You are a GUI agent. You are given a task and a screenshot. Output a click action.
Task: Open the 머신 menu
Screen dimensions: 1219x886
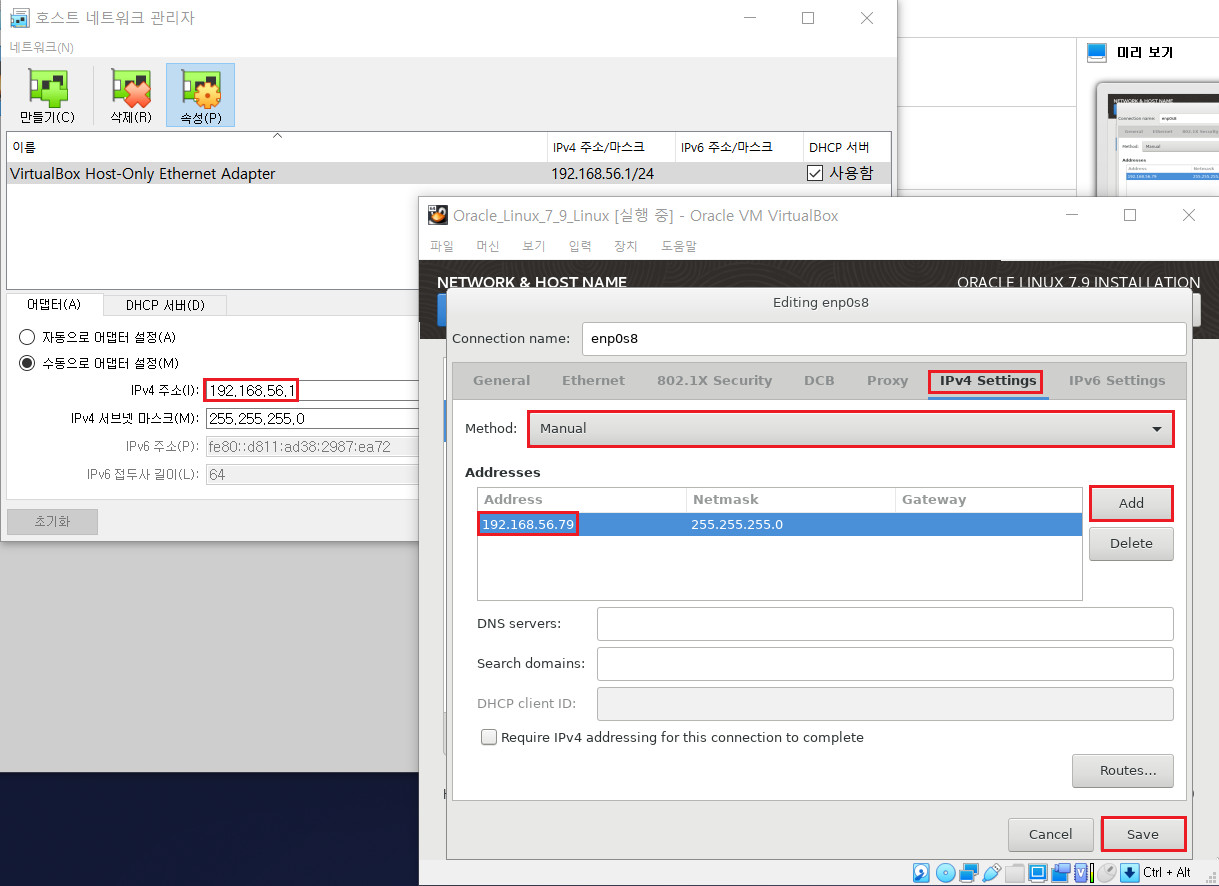coord(488,246)
